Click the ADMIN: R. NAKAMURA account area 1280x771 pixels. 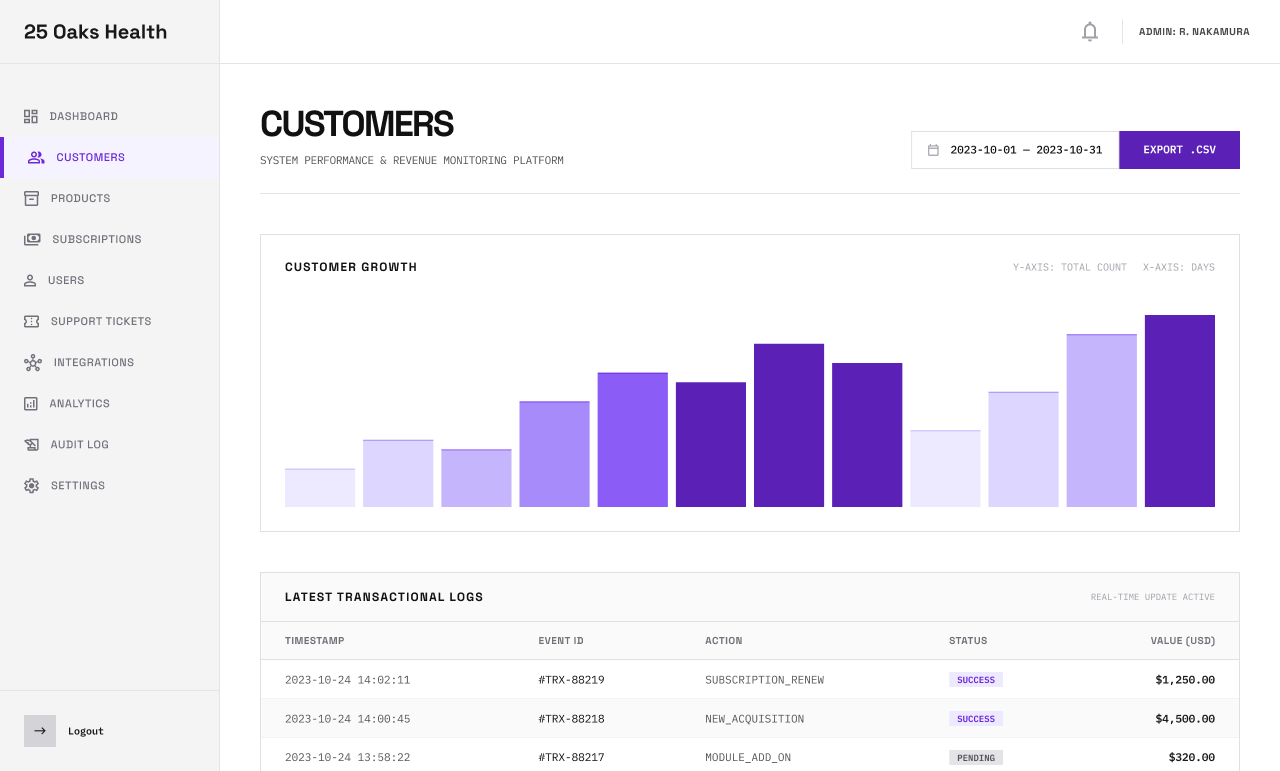click(1194, 31)
